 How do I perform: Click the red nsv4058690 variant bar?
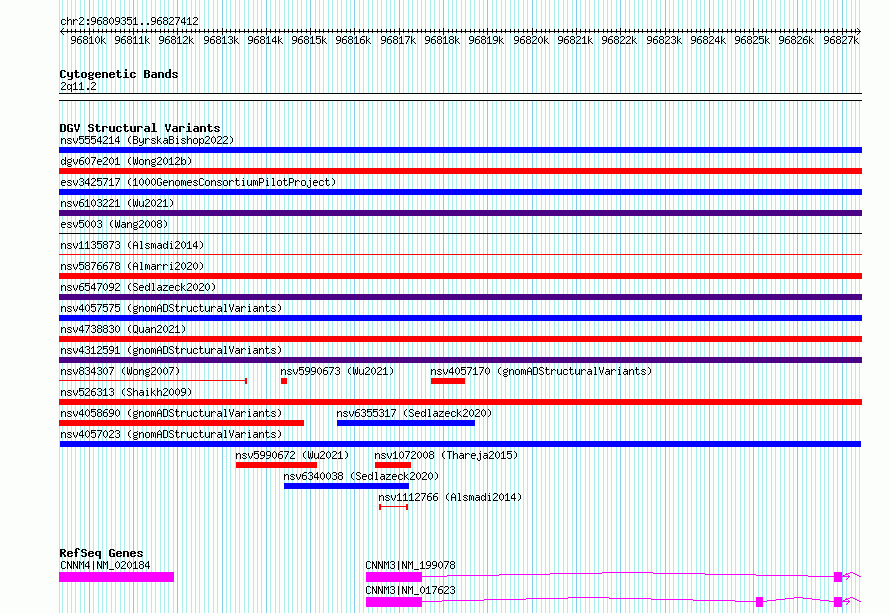[182, 423]
